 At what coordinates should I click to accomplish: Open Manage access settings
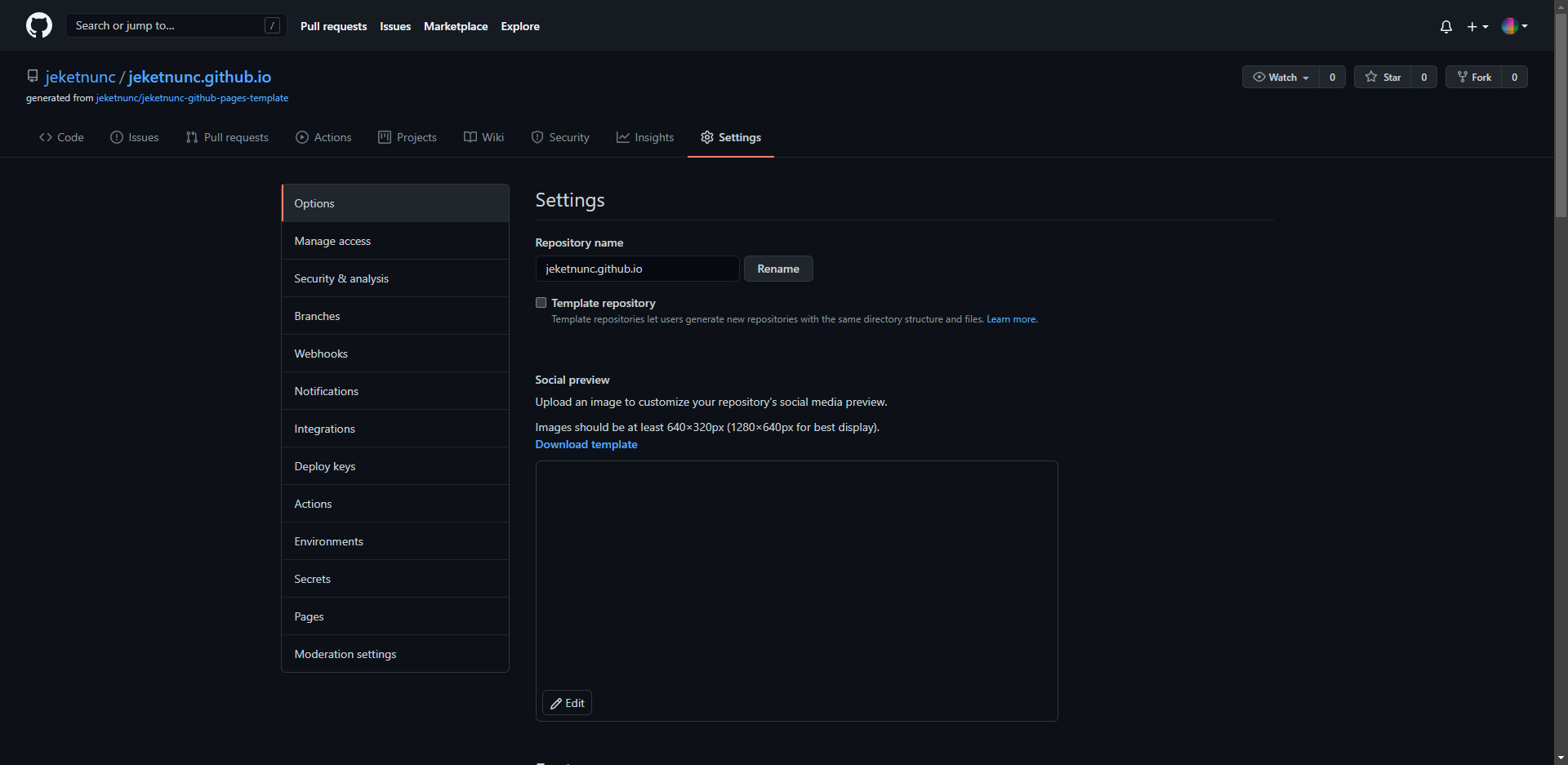pyautogui.click(x=395, y=241)
